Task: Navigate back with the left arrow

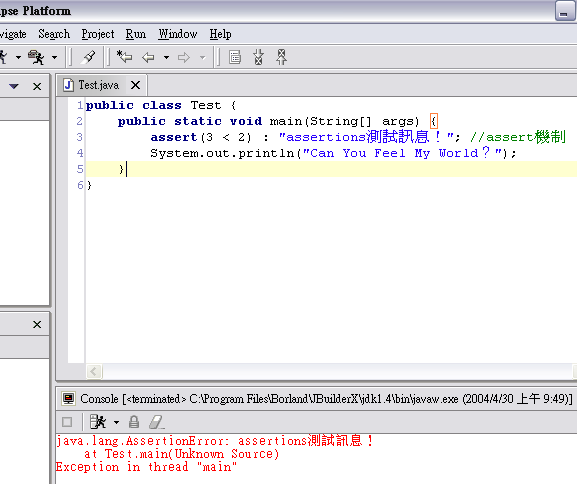Action: tap(148, 57)
